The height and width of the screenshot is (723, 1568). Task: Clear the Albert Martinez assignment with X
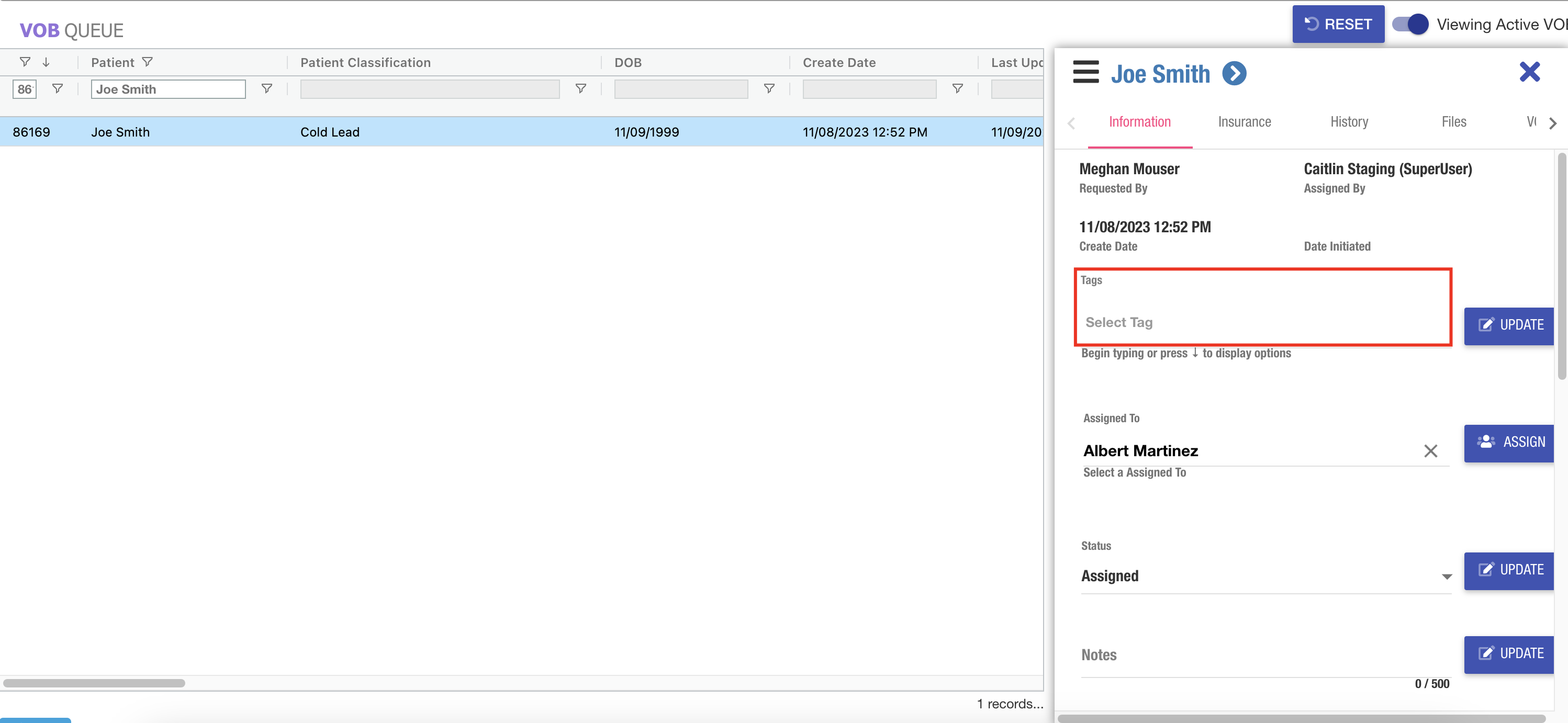pos(1430,451)
